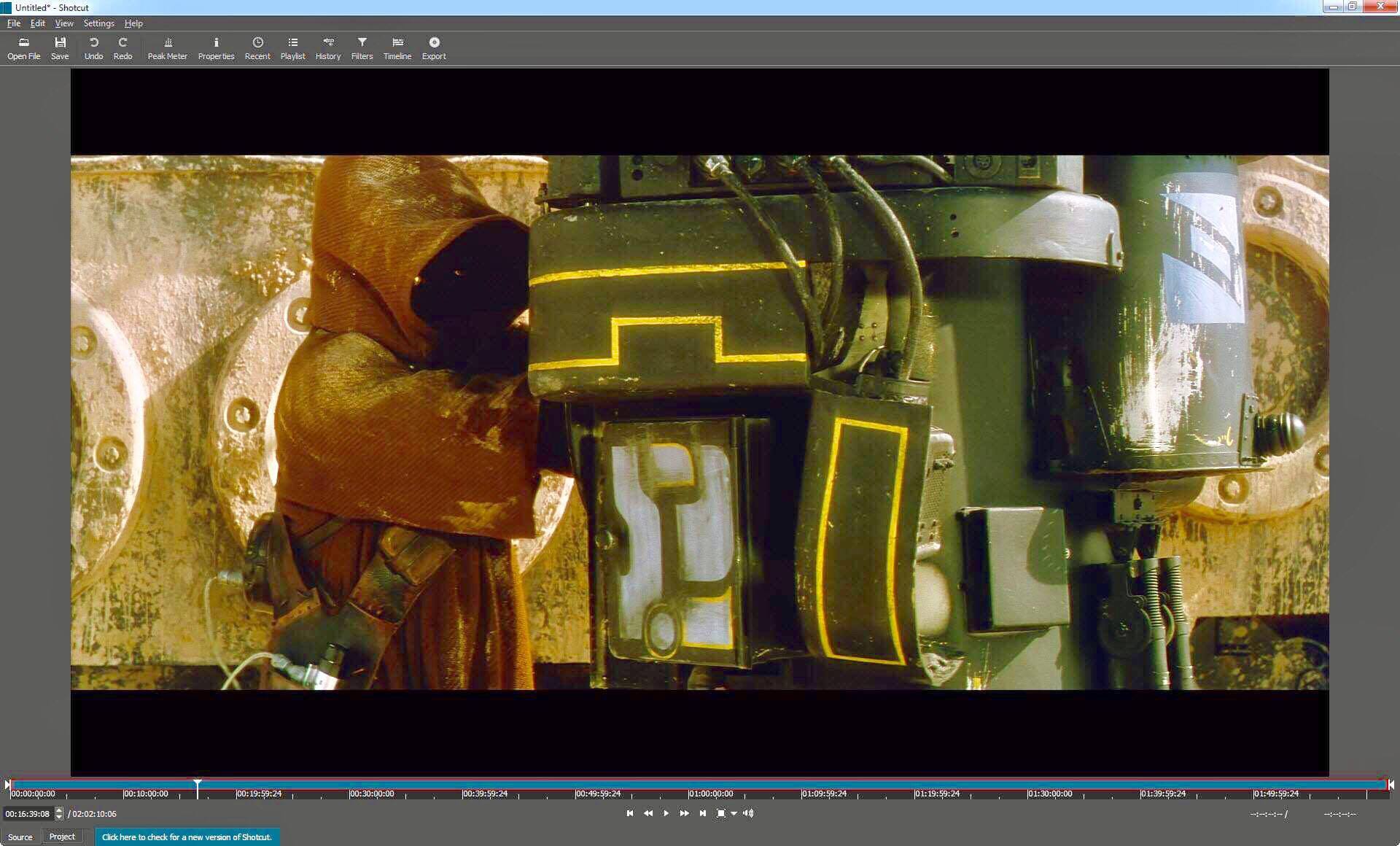The image size is (1400, 846).
Task: Click the 01:49:59:24 ruler label
Action: 1276,793
